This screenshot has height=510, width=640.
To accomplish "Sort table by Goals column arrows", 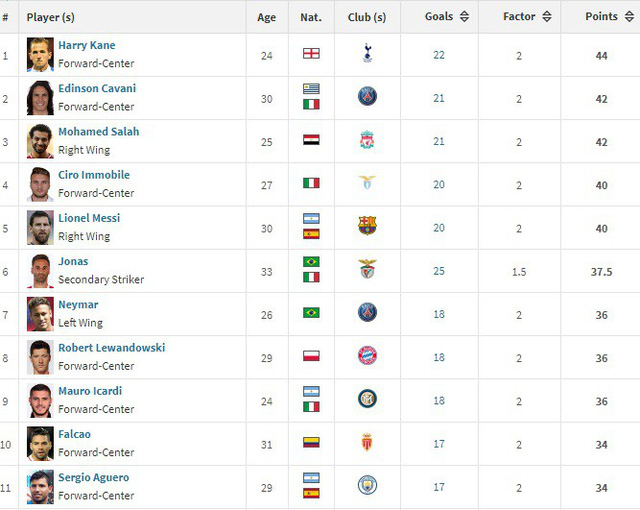I will [464, 17].
